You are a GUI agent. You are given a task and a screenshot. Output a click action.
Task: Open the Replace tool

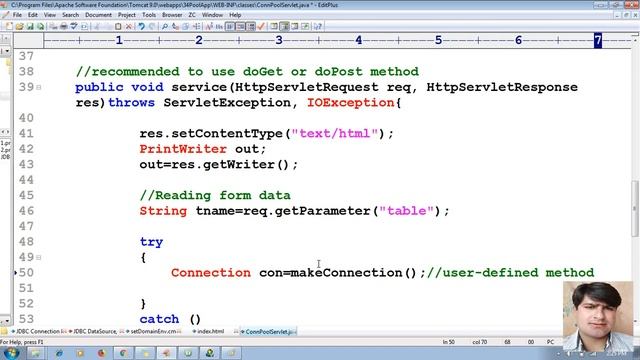pos(175,26)
